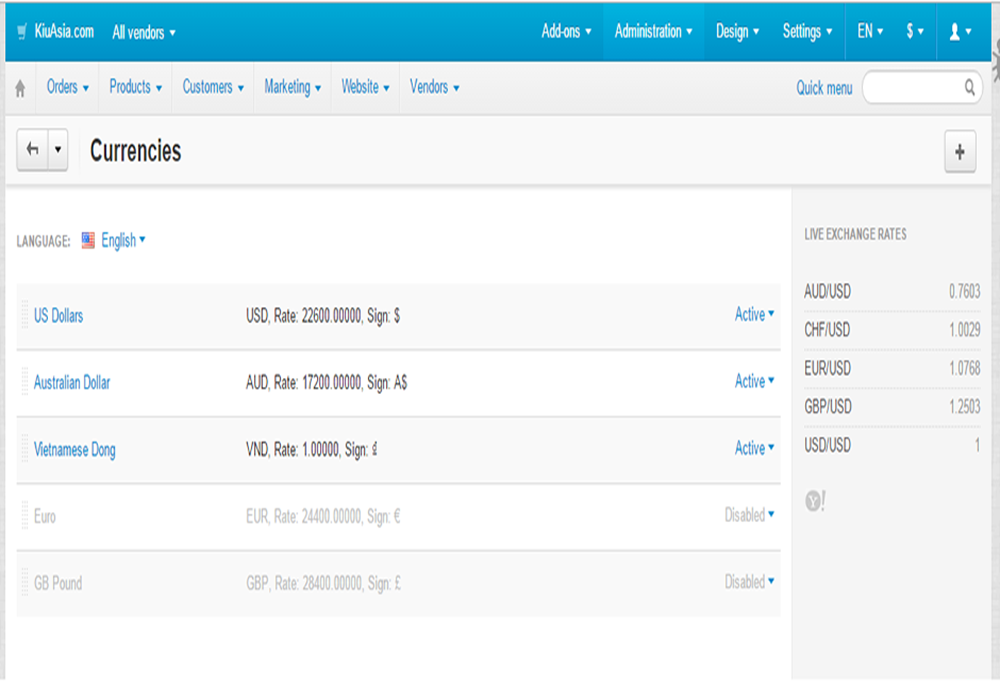Click the Quick menu link

point(824,88)
